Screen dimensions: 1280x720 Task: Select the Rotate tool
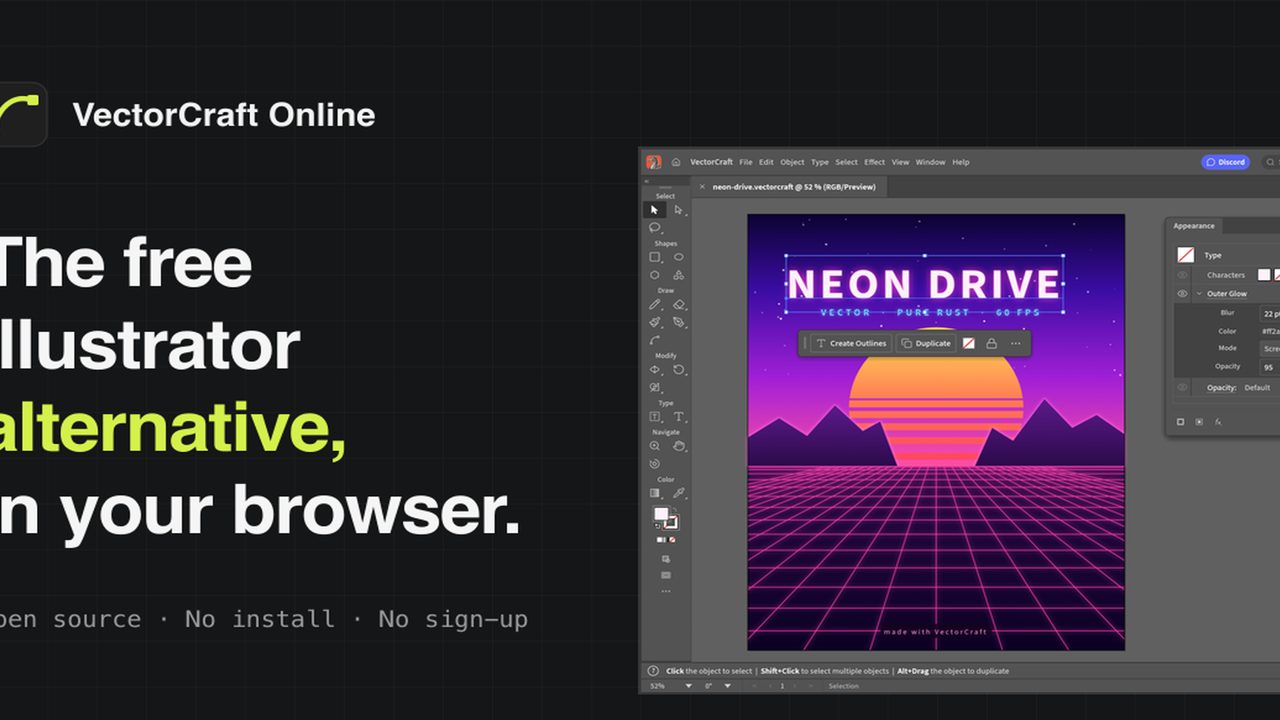click(678, 369)
